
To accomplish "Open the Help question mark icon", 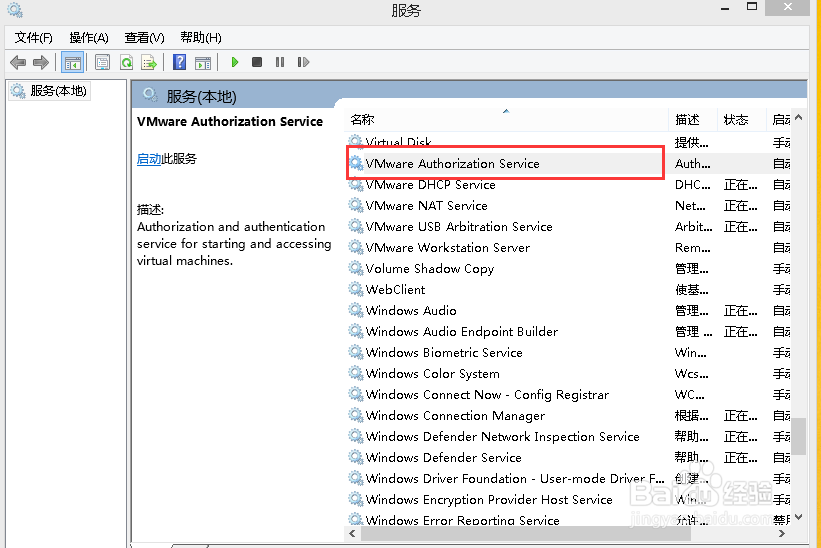I will pos(179,62).
